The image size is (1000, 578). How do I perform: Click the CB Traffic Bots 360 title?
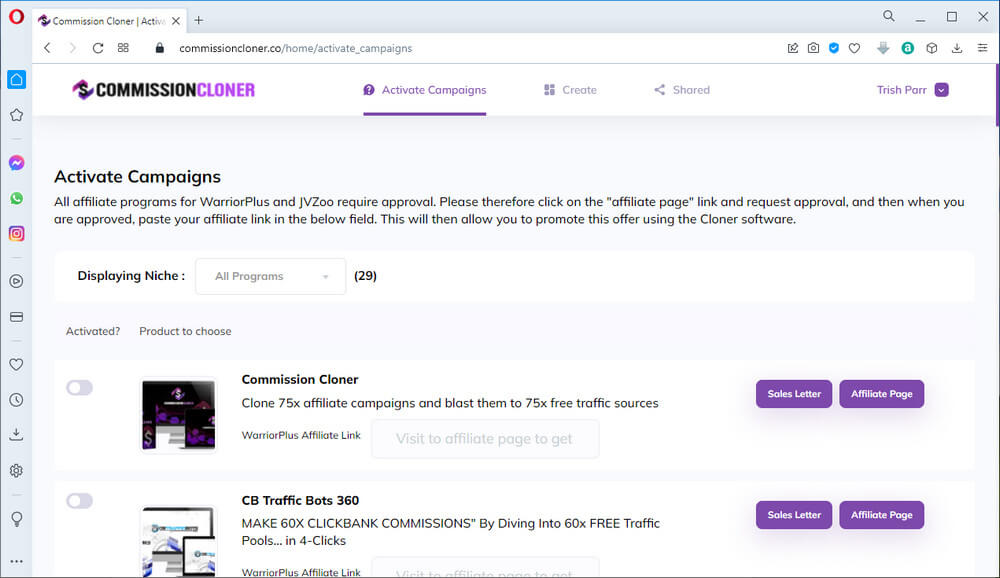coord(300,501)
